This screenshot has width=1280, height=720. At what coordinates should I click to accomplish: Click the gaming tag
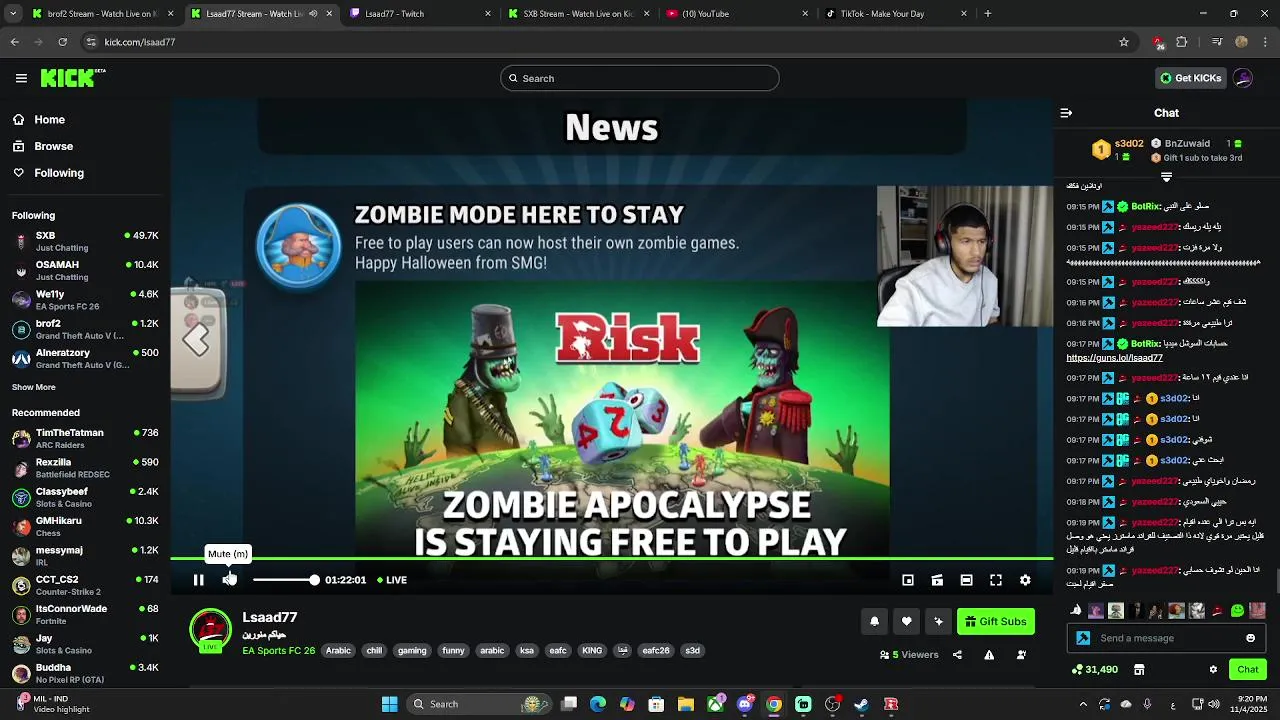click(412, 651)
